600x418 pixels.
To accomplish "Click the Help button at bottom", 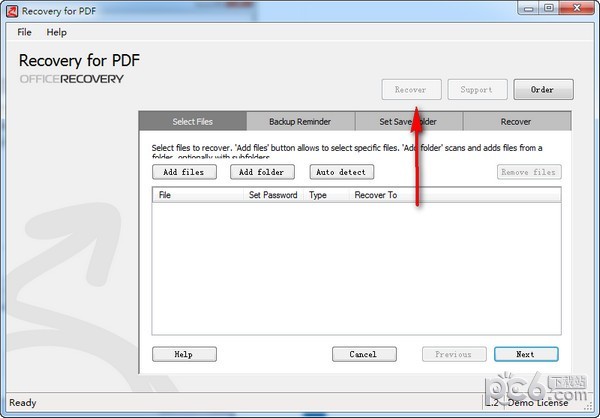I will pos(184,354).
